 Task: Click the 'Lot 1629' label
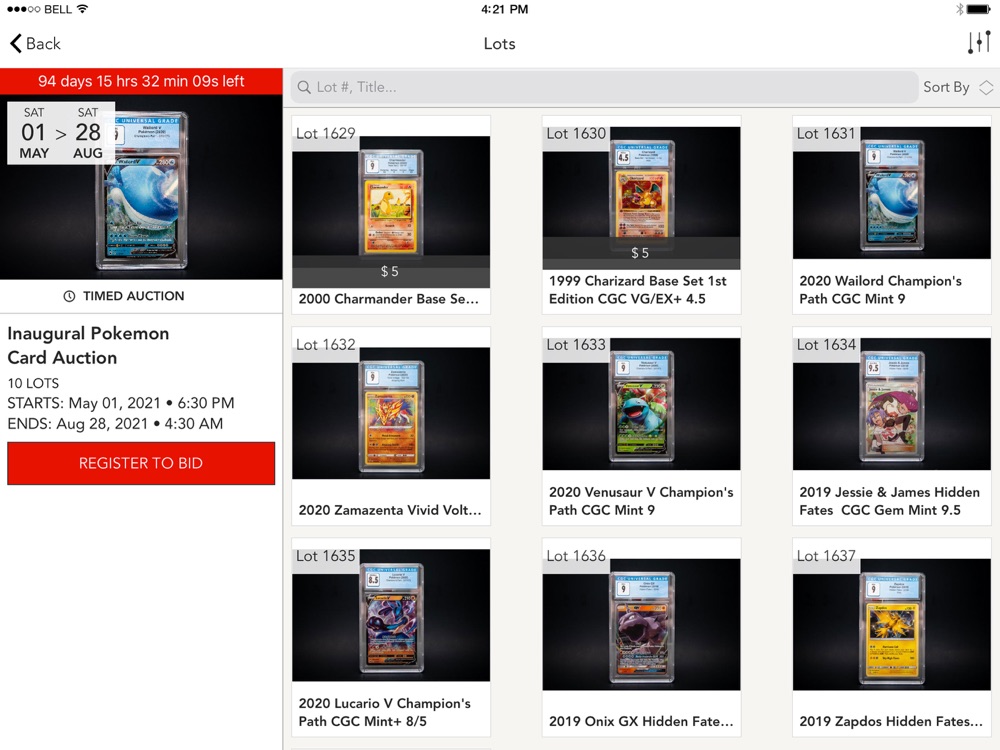325,133
